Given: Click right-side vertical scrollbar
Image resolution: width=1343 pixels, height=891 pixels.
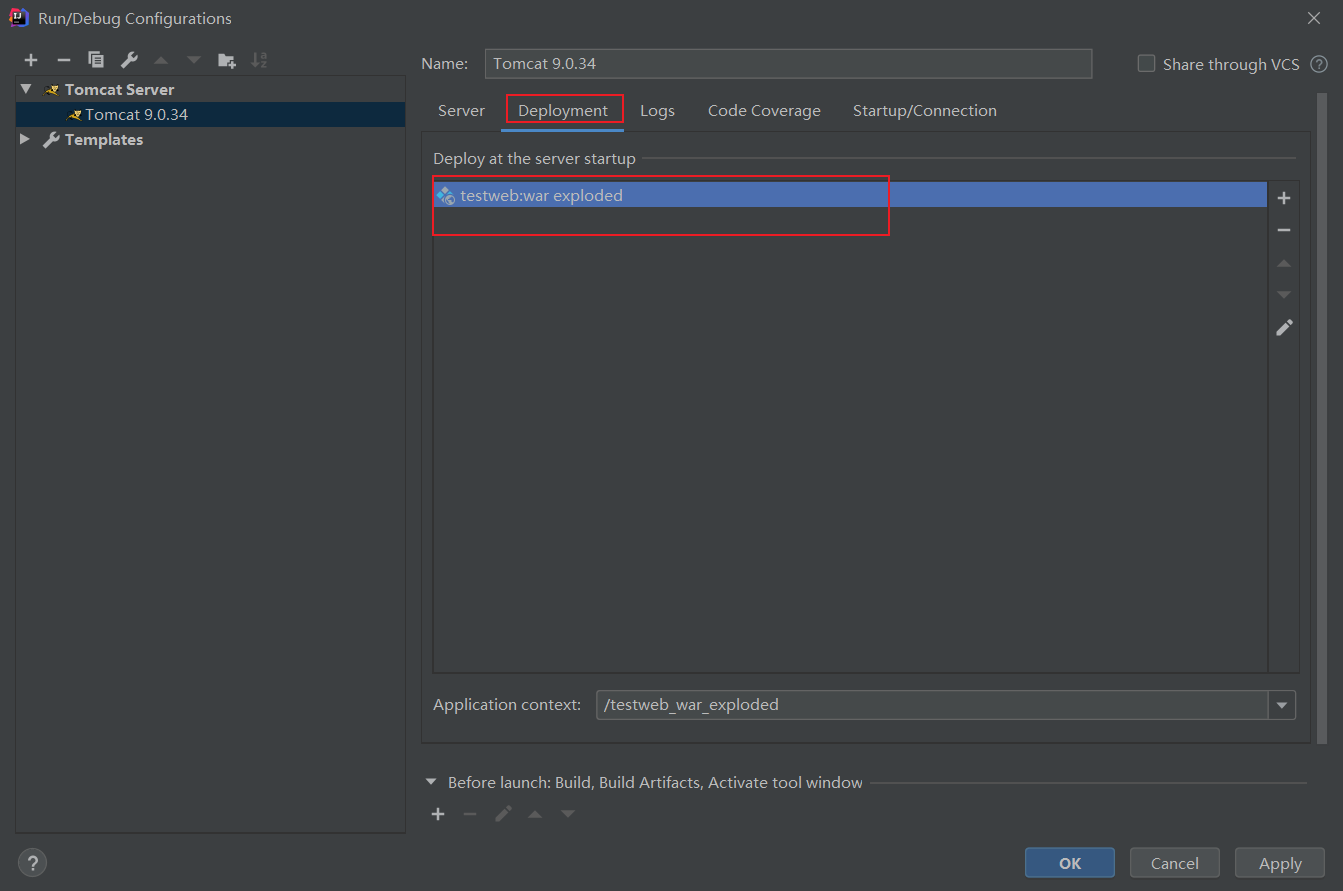Looking at the screenshot, I should [1322, 420].
